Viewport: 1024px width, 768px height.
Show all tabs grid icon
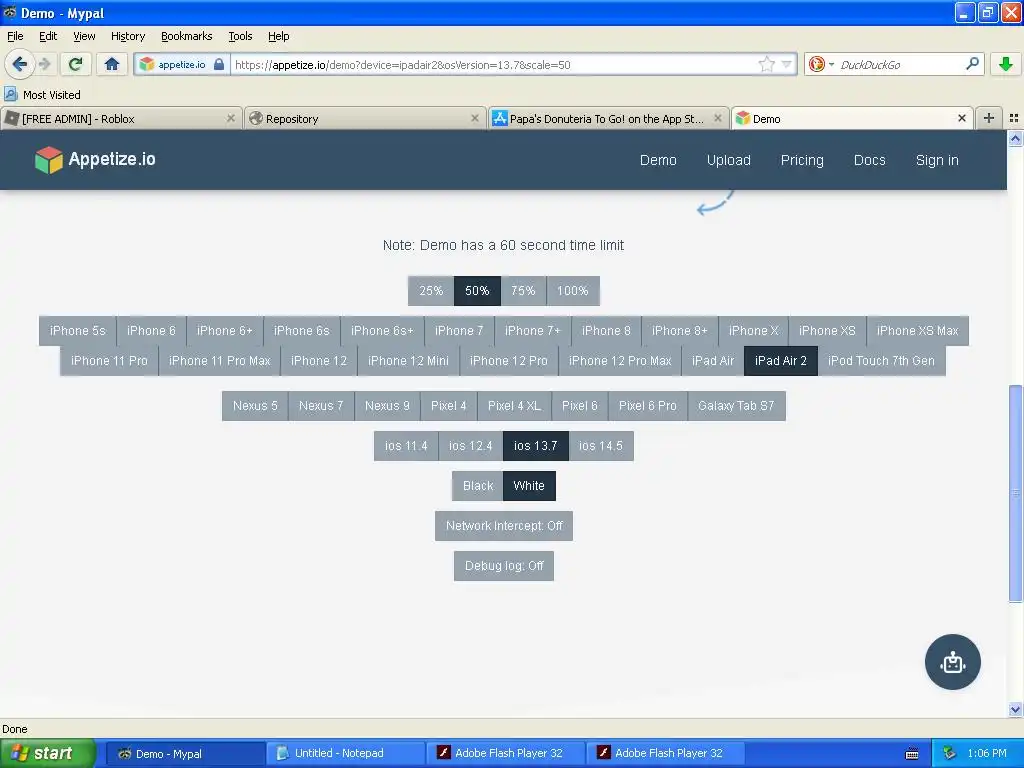pos(1014,118)
